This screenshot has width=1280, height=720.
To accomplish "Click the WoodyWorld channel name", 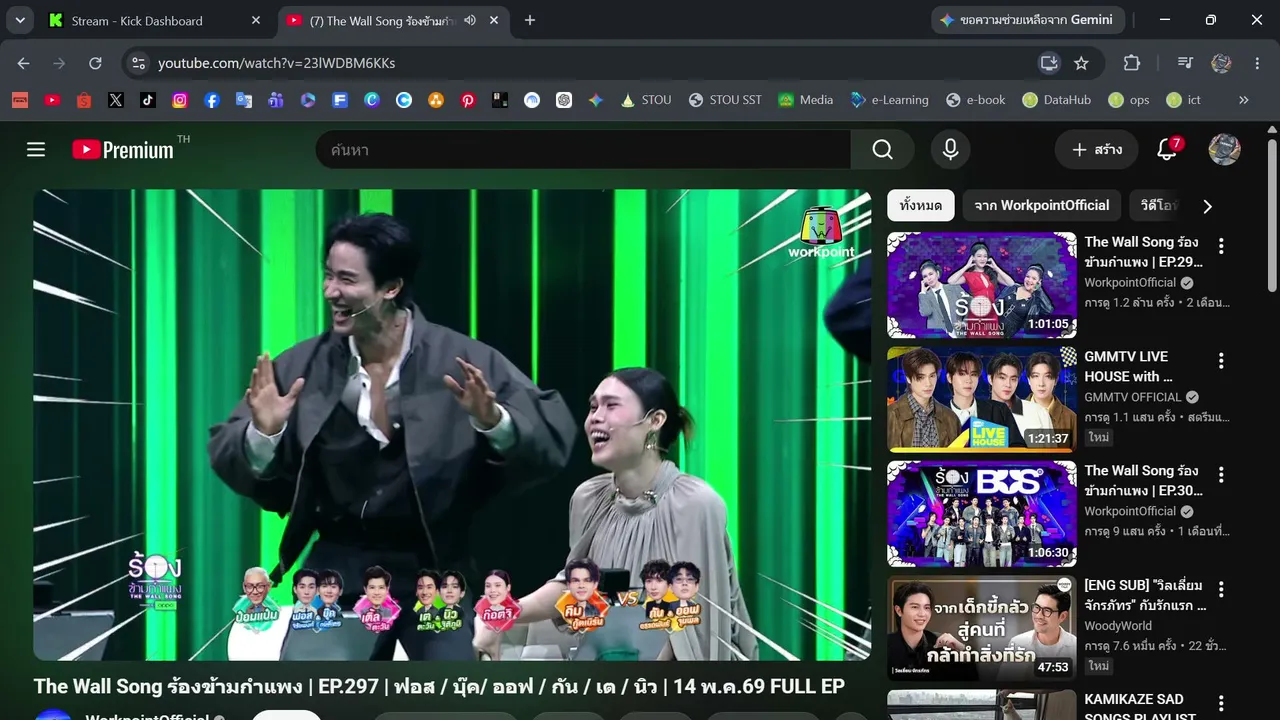I will 1118,626.
